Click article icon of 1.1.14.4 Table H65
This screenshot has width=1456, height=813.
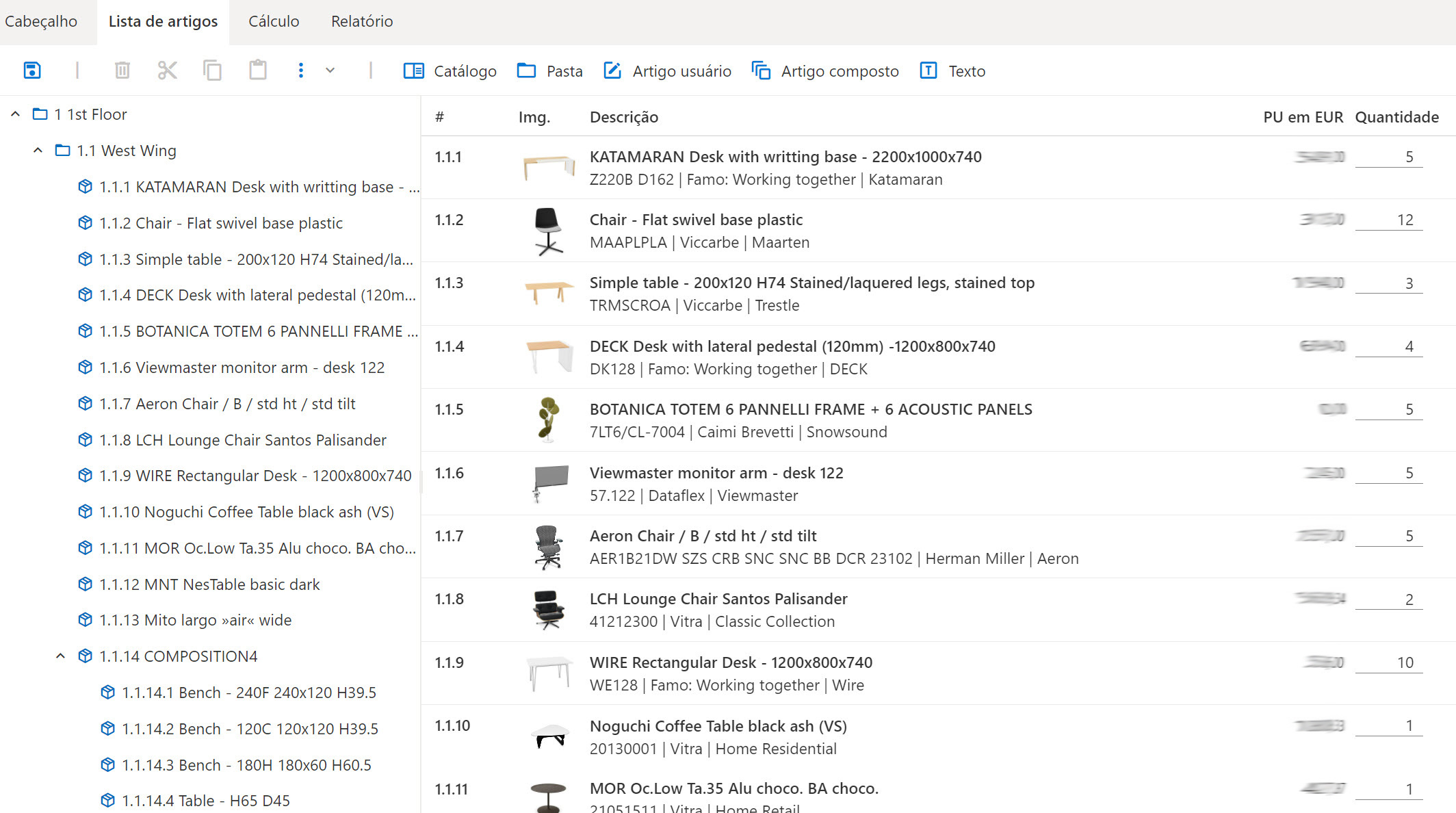pos(107,801)
